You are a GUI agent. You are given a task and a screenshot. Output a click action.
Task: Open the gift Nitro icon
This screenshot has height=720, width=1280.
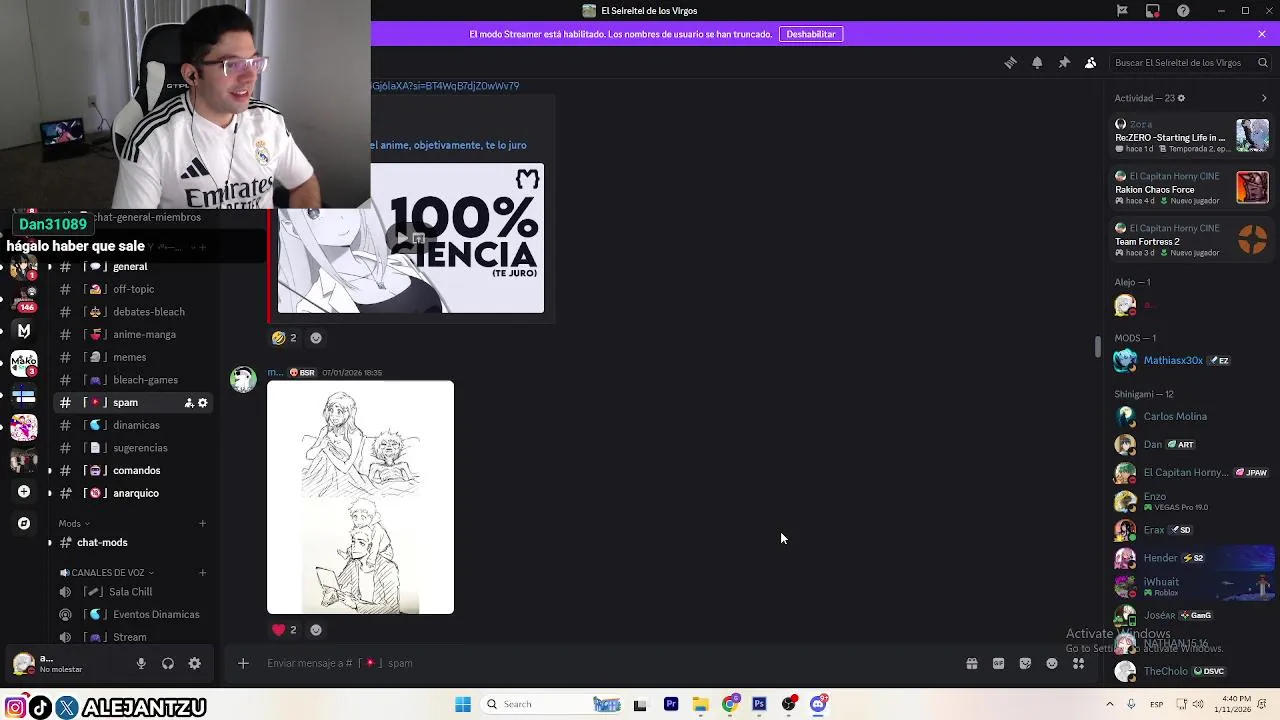pos(971,663)
